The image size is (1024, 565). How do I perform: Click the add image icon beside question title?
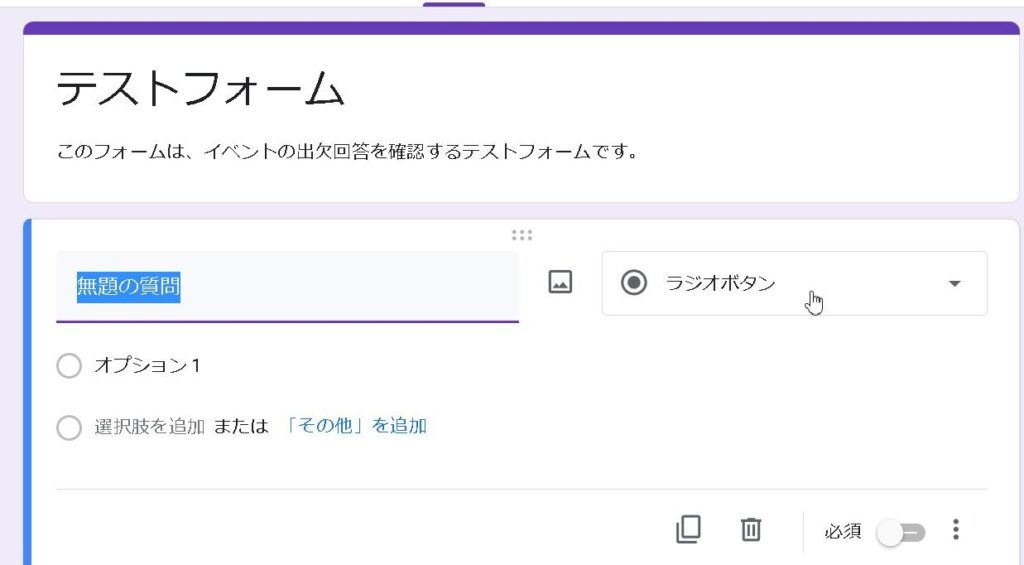point(560,283)
